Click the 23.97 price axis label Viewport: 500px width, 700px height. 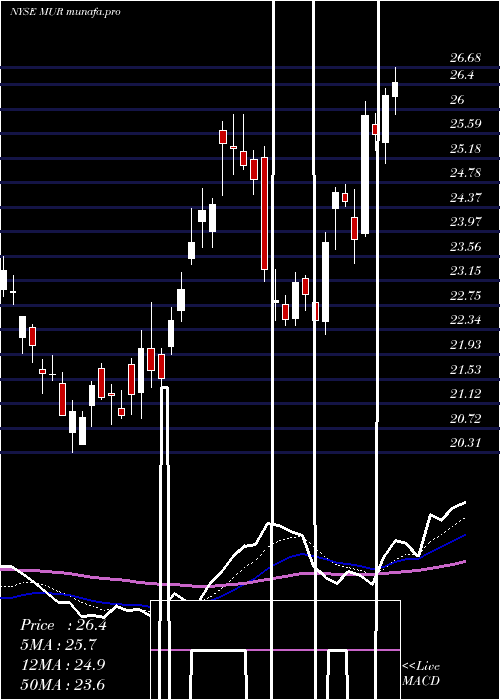(x=466, y=221)
